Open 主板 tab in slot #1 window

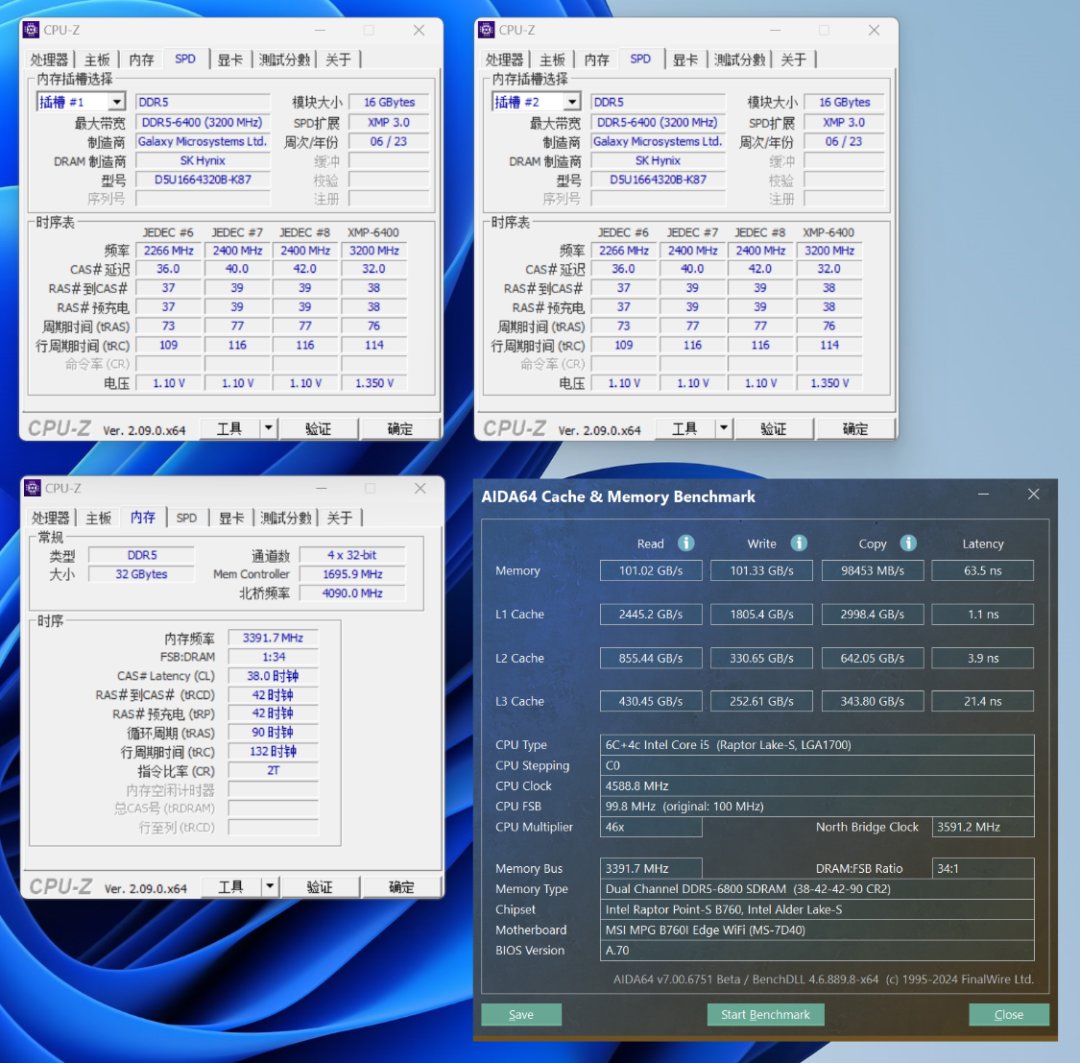(x=97, y=60)
